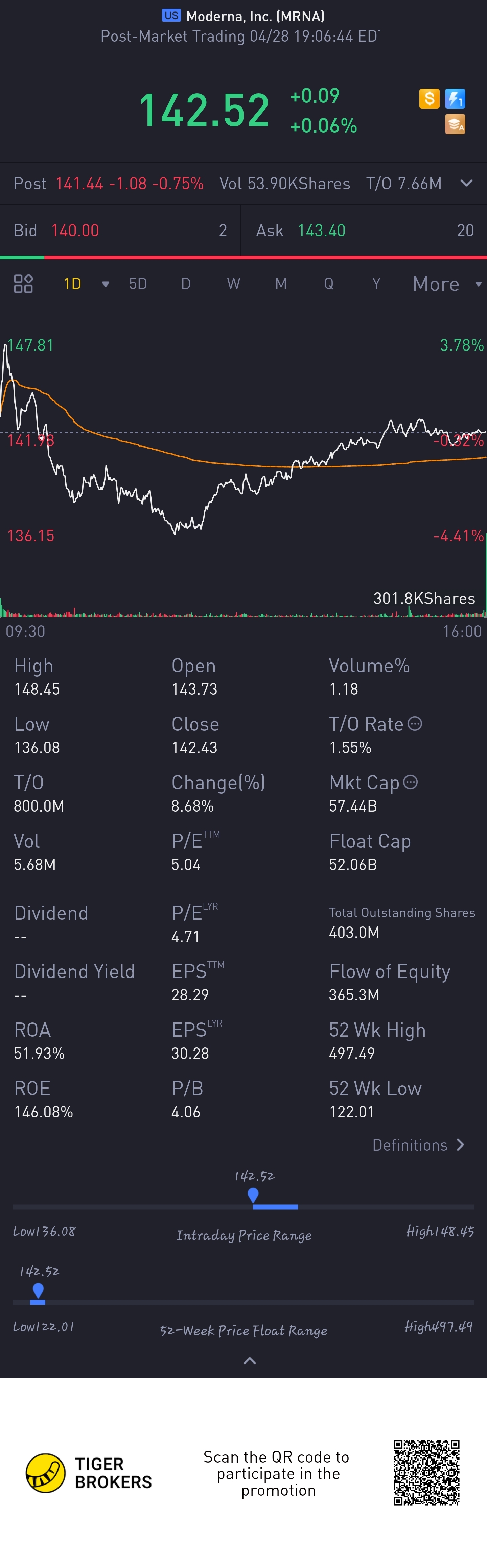This screenshot has width=487, height=1568.
Task: Expand the post-market details chevron
Action: (x=466, y=183)
